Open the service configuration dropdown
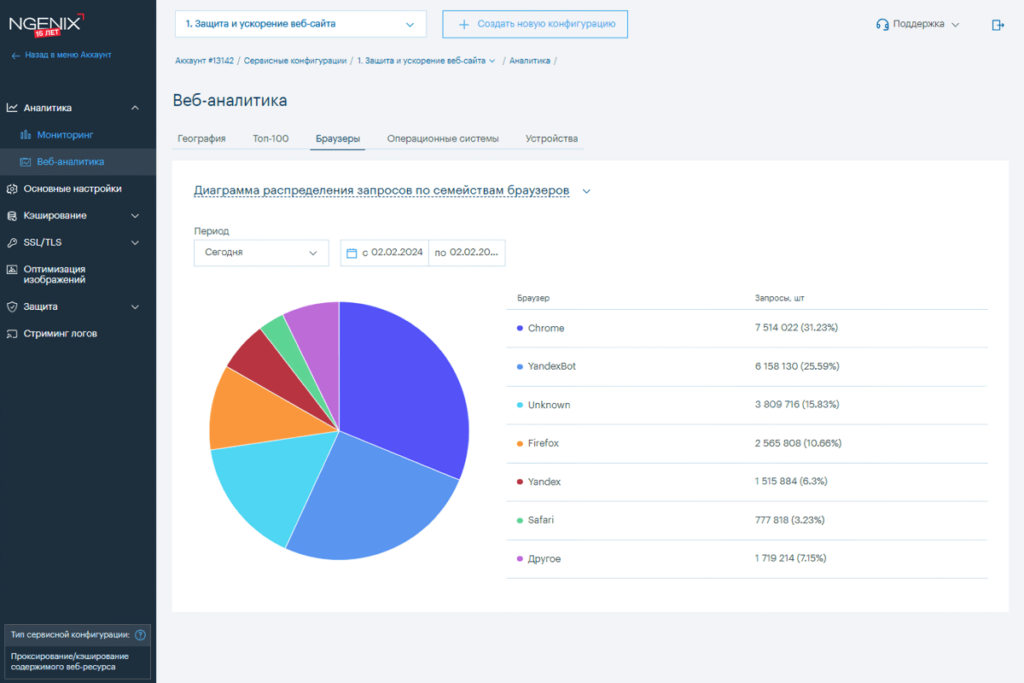 300,24
